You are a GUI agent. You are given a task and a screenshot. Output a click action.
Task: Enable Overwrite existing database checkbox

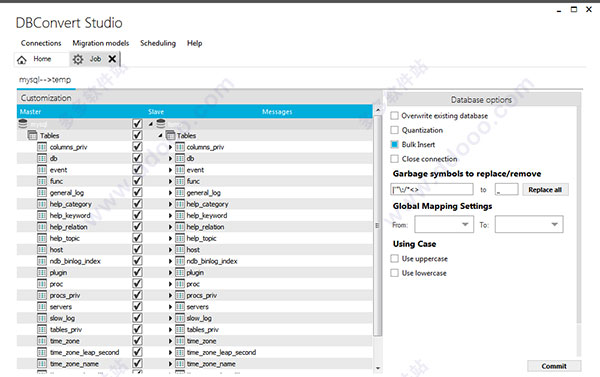394,116
